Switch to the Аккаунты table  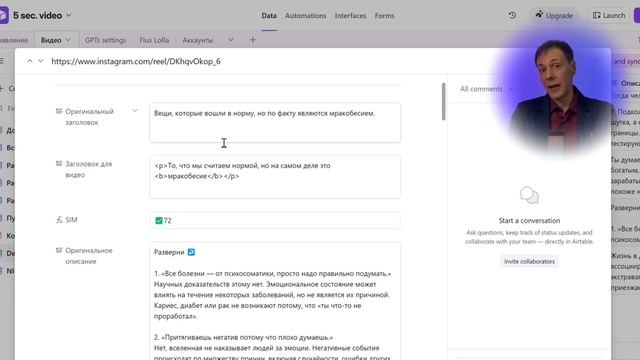[198, 40]
